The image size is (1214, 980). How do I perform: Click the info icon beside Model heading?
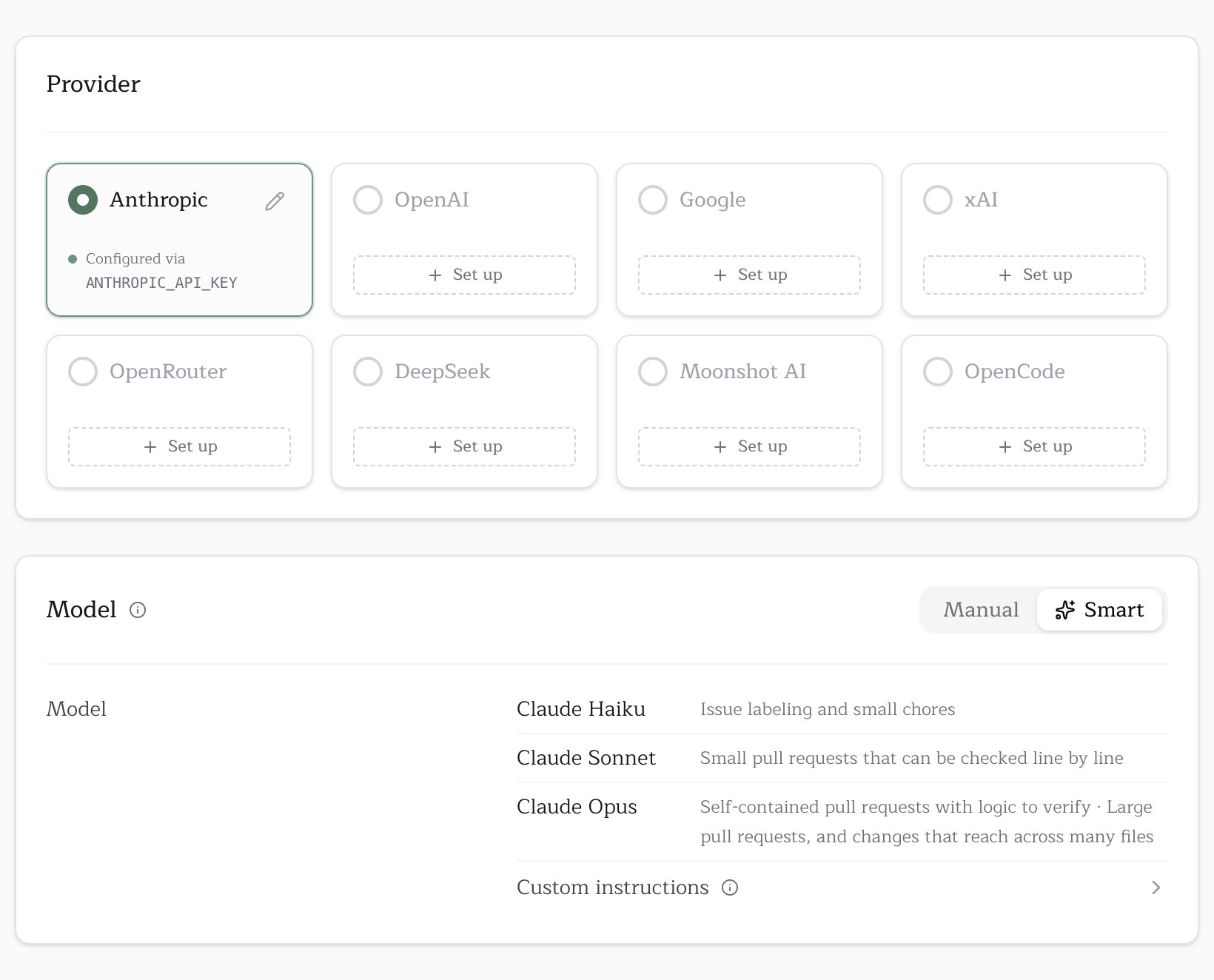pyautogui.click(x=138, y=610)
